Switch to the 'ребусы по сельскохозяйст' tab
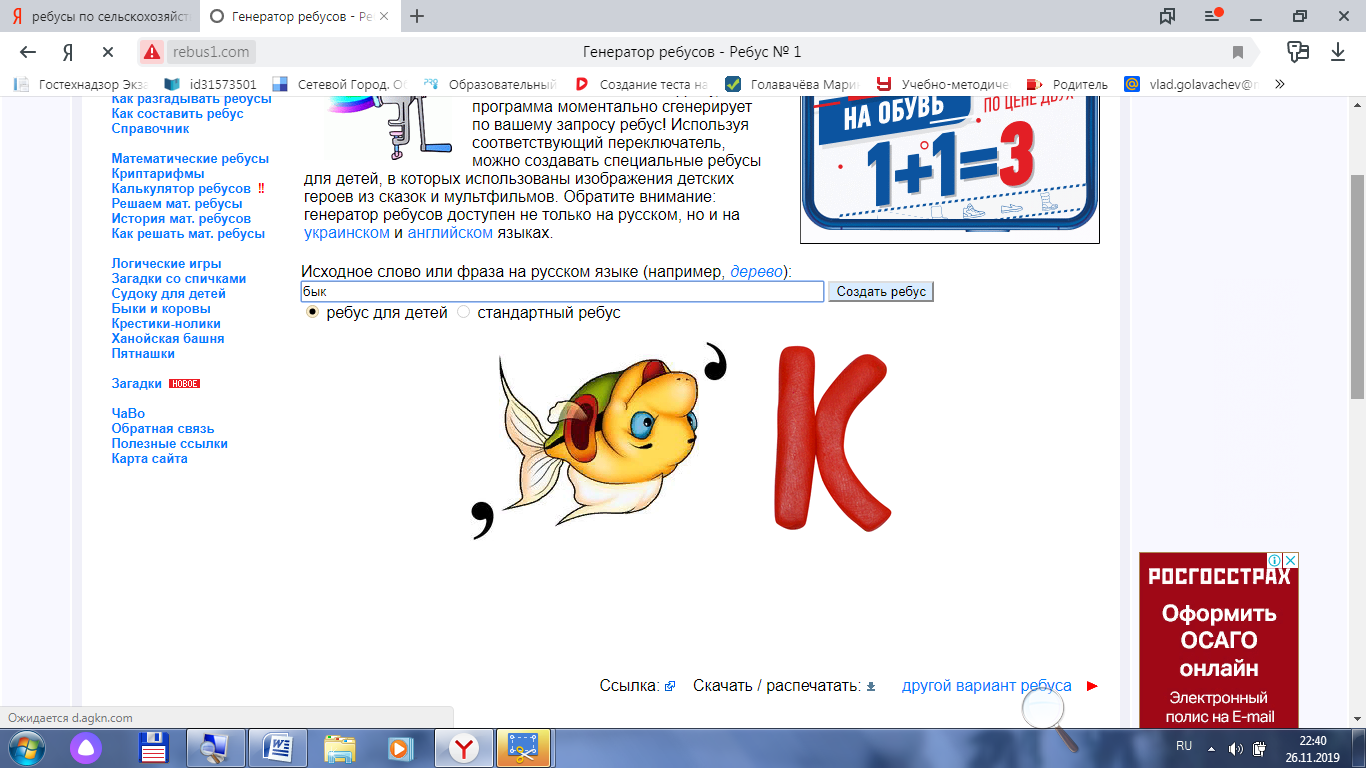This screenshot has width=1366, height=768. 100,16
